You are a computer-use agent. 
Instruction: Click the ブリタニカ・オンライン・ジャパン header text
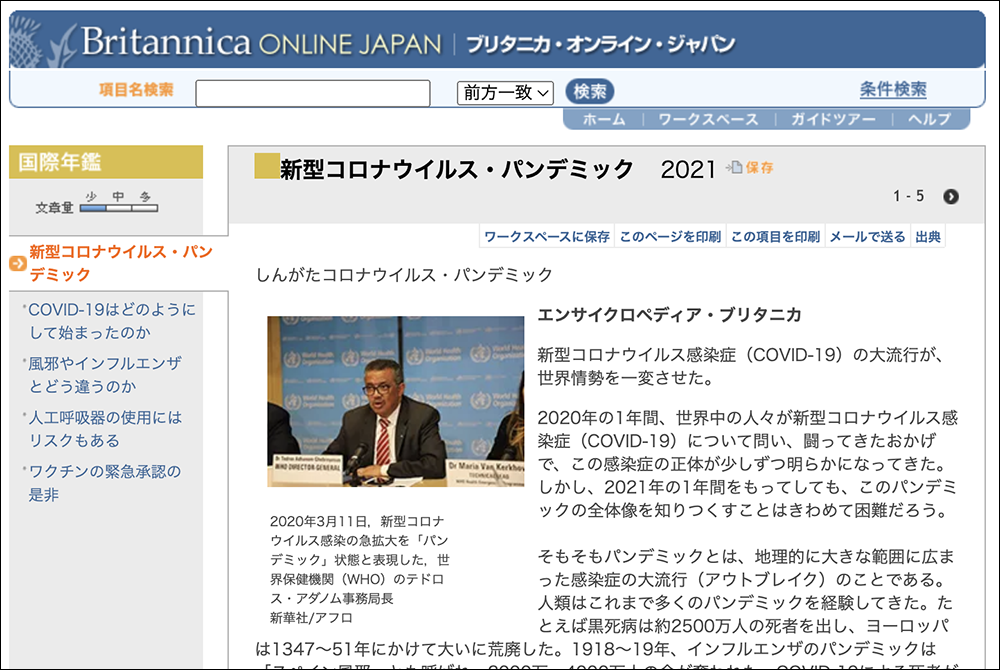coord(601,43)
